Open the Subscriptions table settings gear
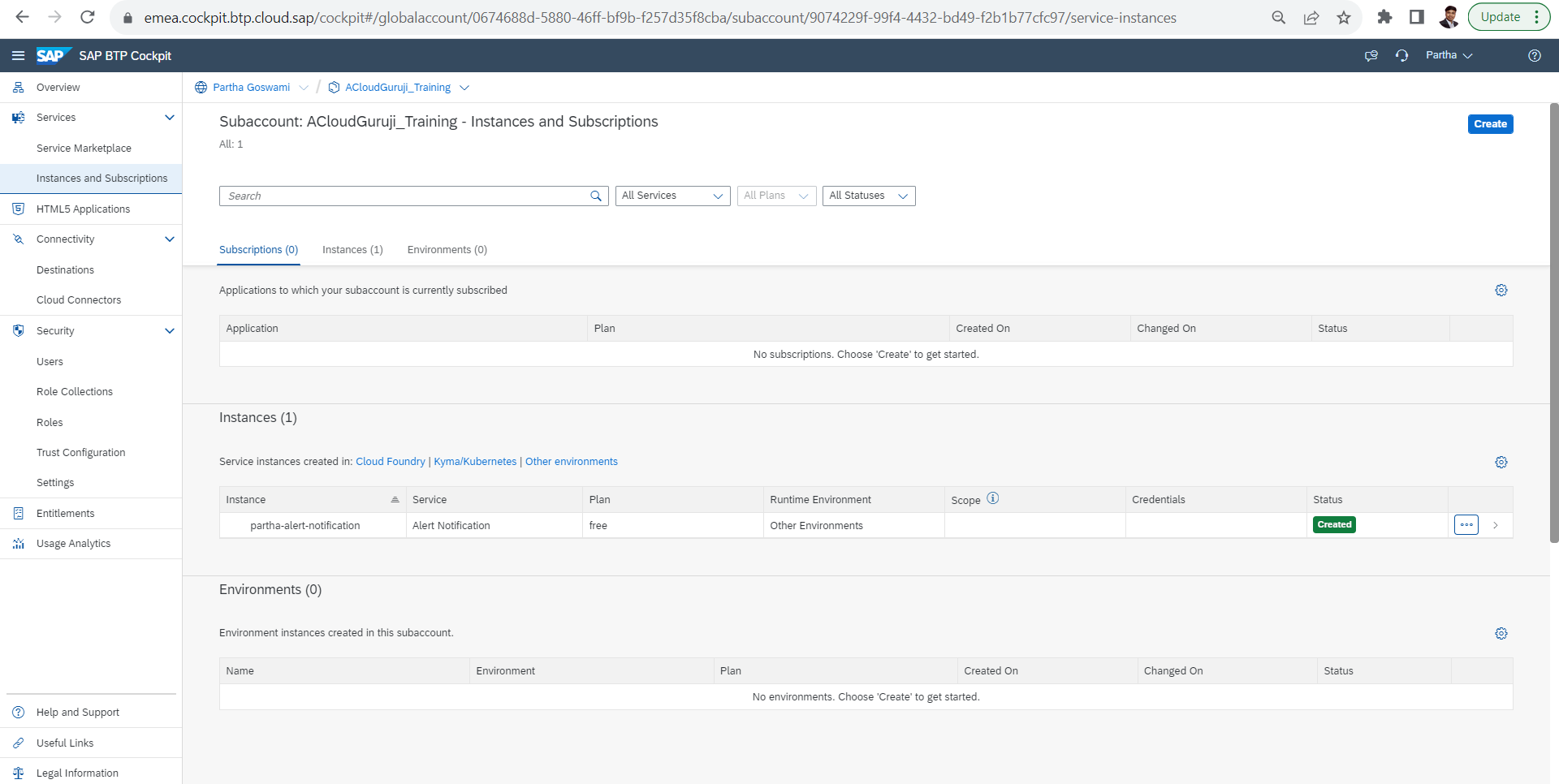The image size is (1559, 784). pyautogui.click(x=1501, y=291)
